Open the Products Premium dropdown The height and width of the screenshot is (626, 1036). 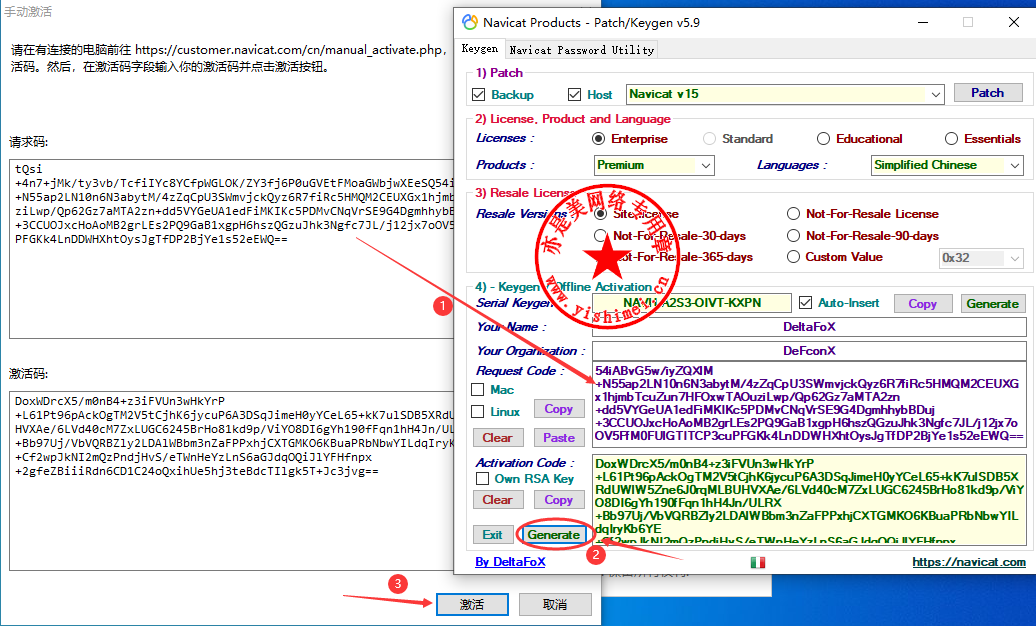tap(654, 165)
